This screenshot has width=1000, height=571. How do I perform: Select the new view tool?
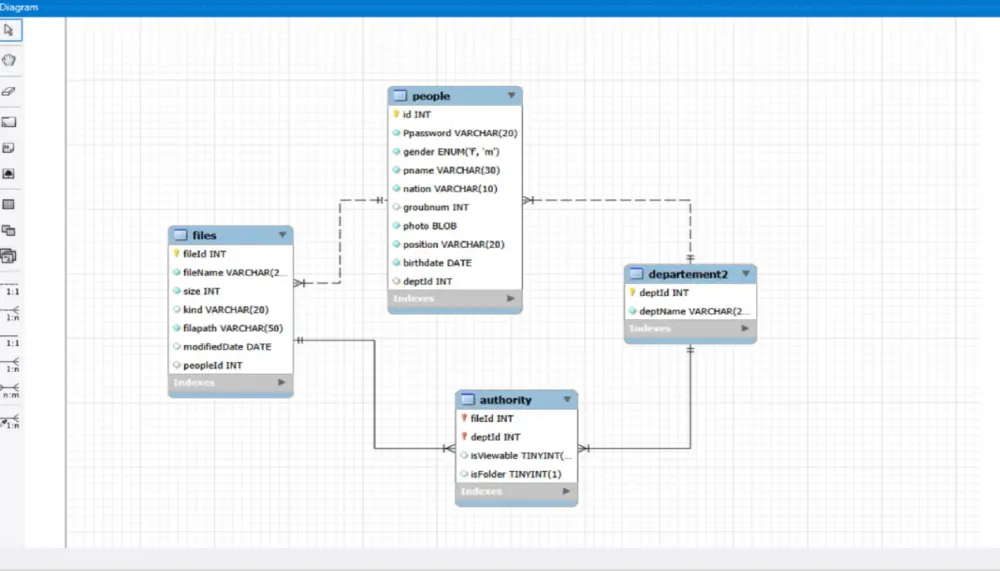(9, 230)
